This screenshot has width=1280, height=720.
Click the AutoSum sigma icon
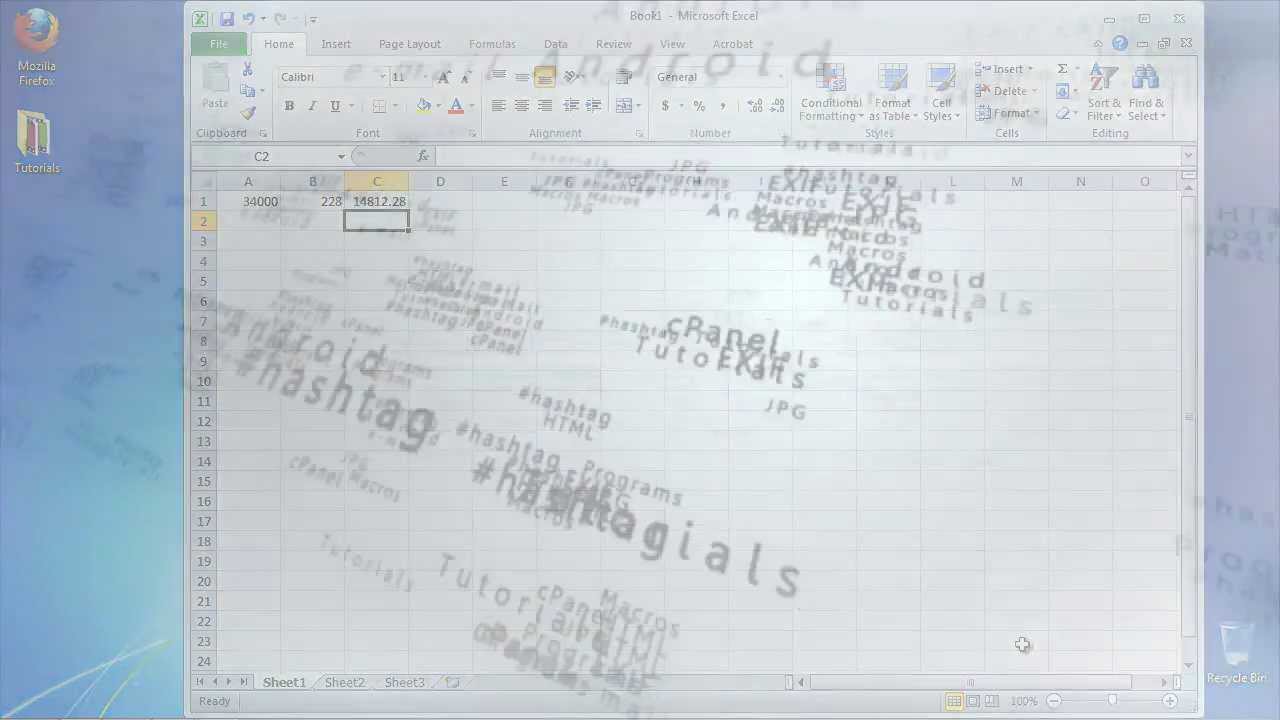(1063, 69)
